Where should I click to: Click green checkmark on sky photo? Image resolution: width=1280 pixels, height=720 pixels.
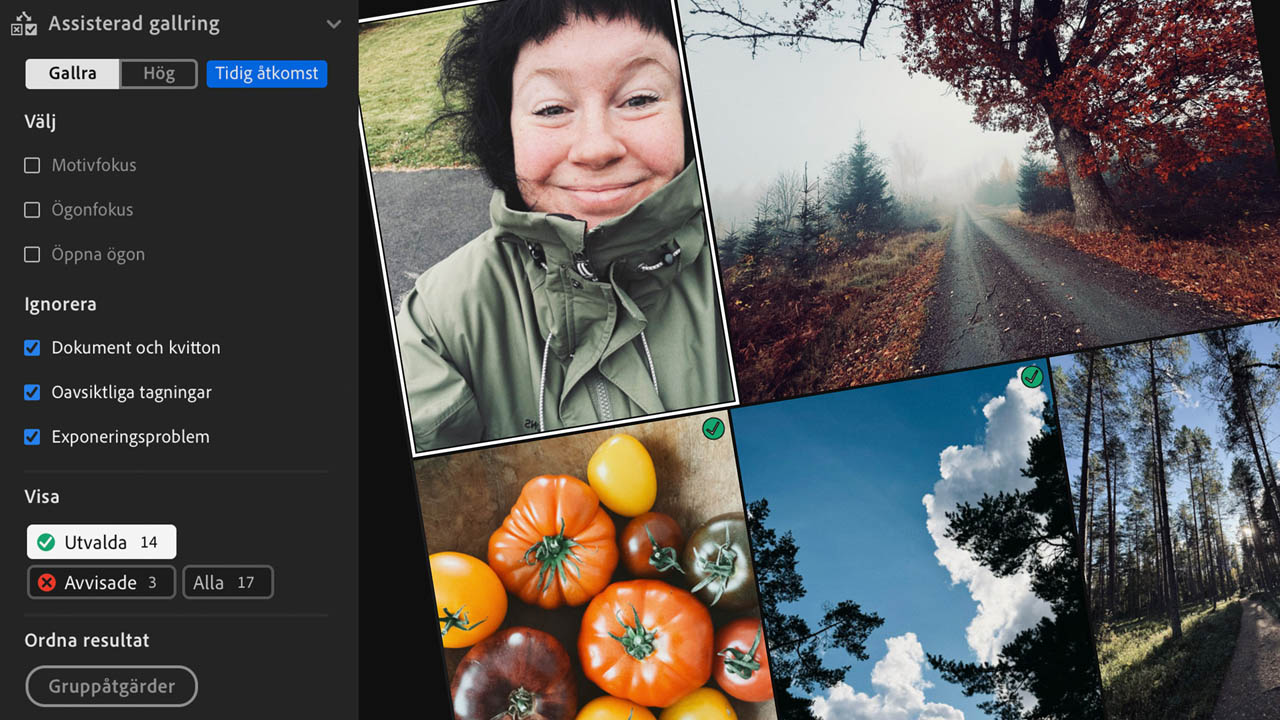(1031, 377)
